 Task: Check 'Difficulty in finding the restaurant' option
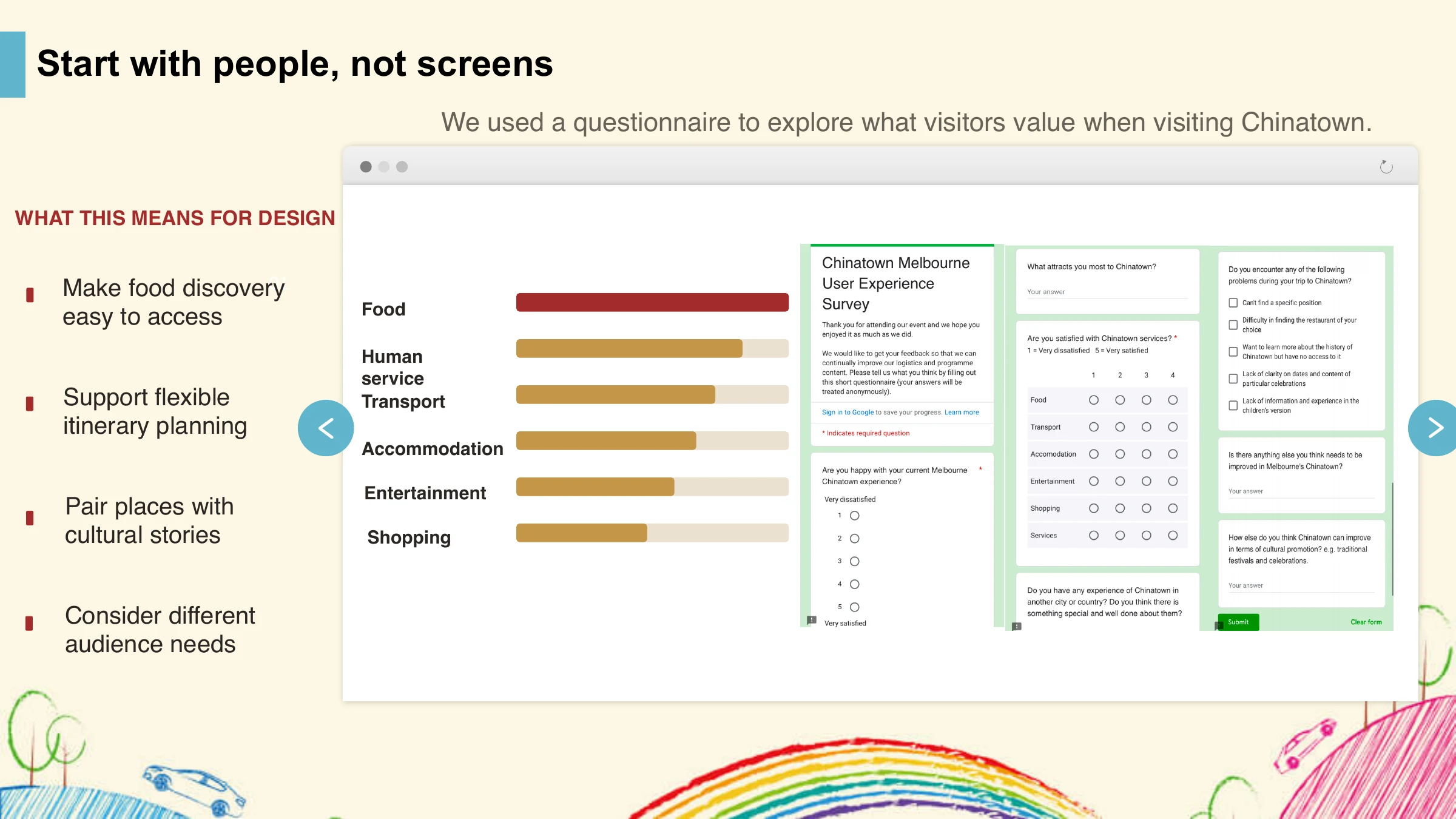coord(1233,325)
